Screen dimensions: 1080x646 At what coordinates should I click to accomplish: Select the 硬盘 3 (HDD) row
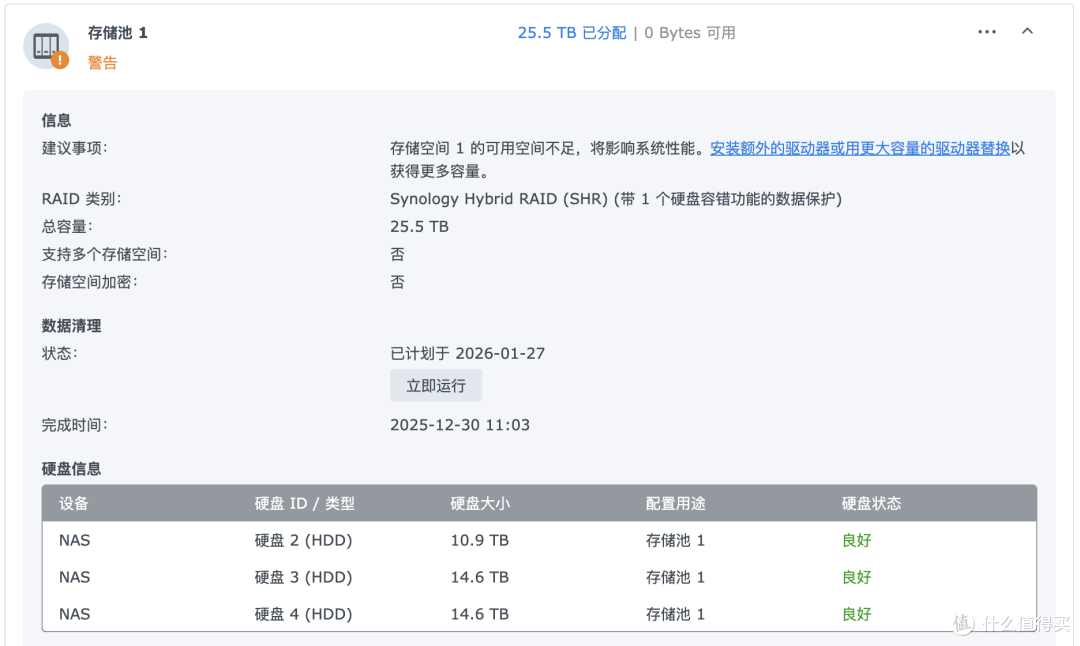pos(539,577)
